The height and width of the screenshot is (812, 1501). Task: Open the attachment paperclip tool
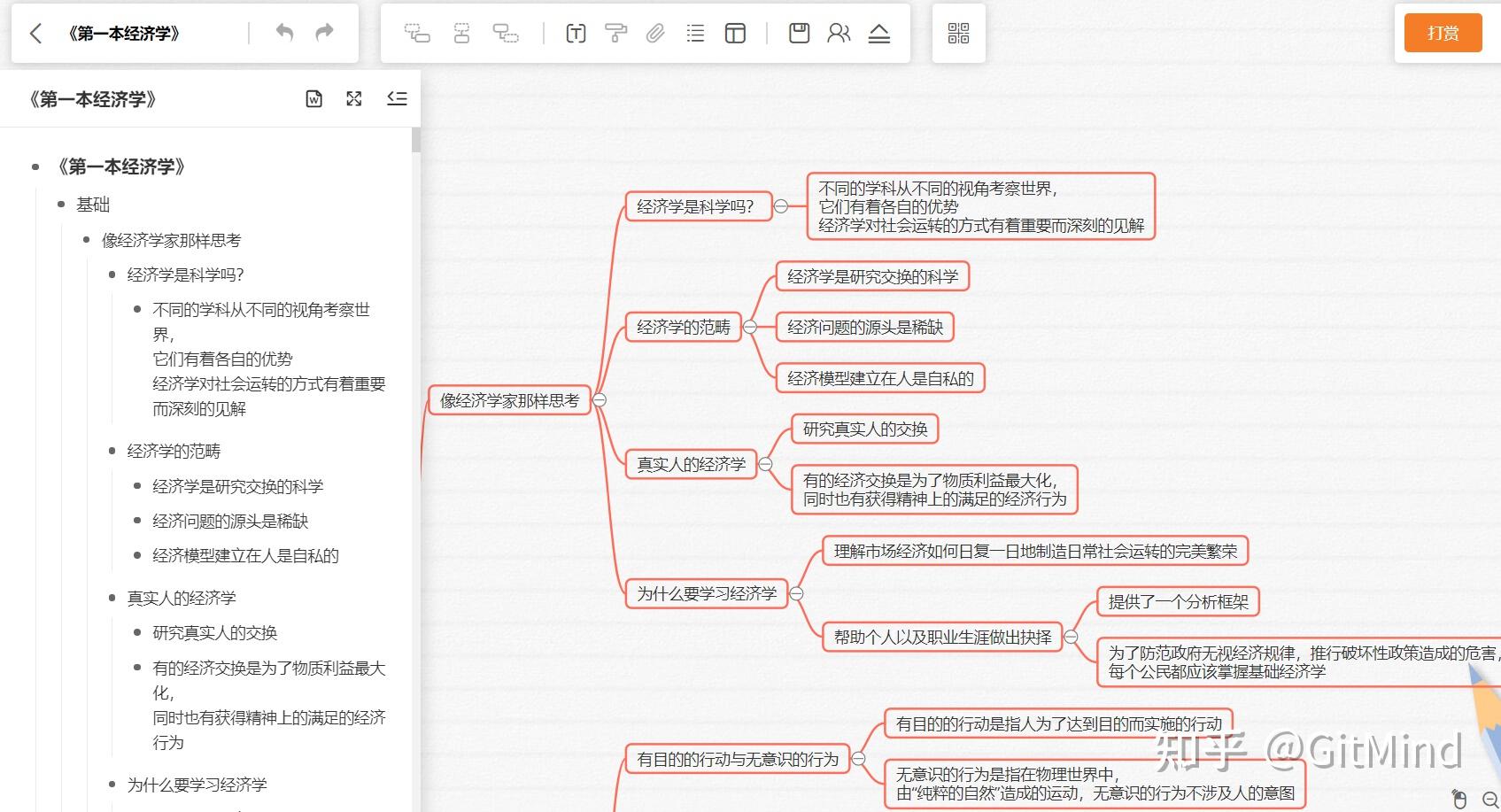655,34
